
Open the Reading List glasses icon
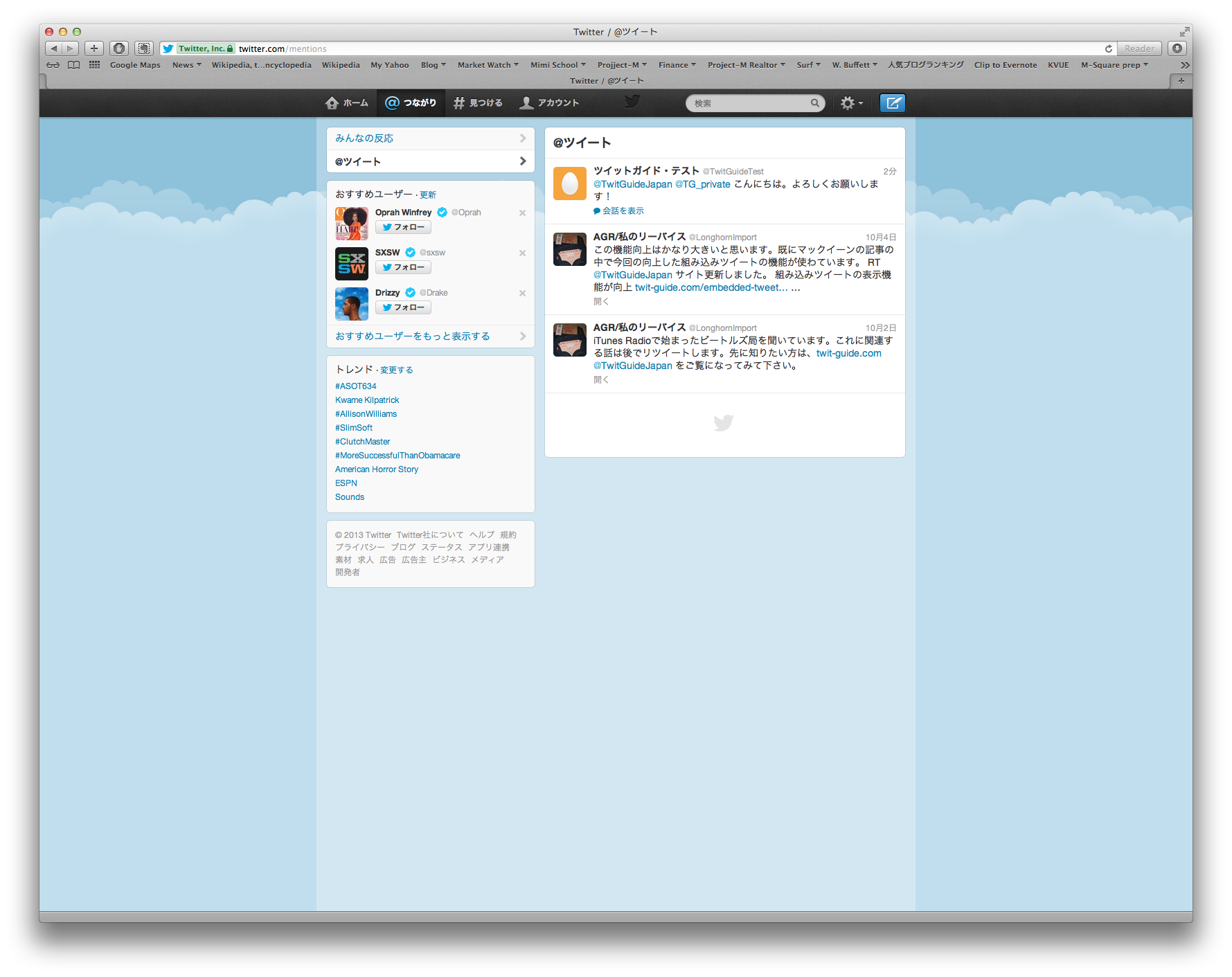coord(53,65)
